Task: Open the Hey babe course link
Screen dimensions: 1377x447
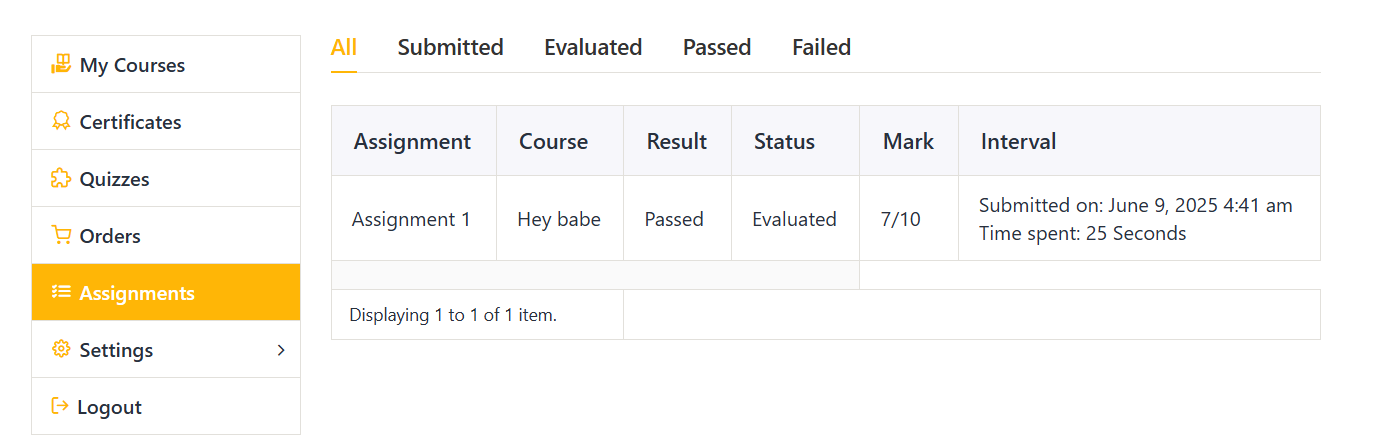Action: tap(559, 219)
